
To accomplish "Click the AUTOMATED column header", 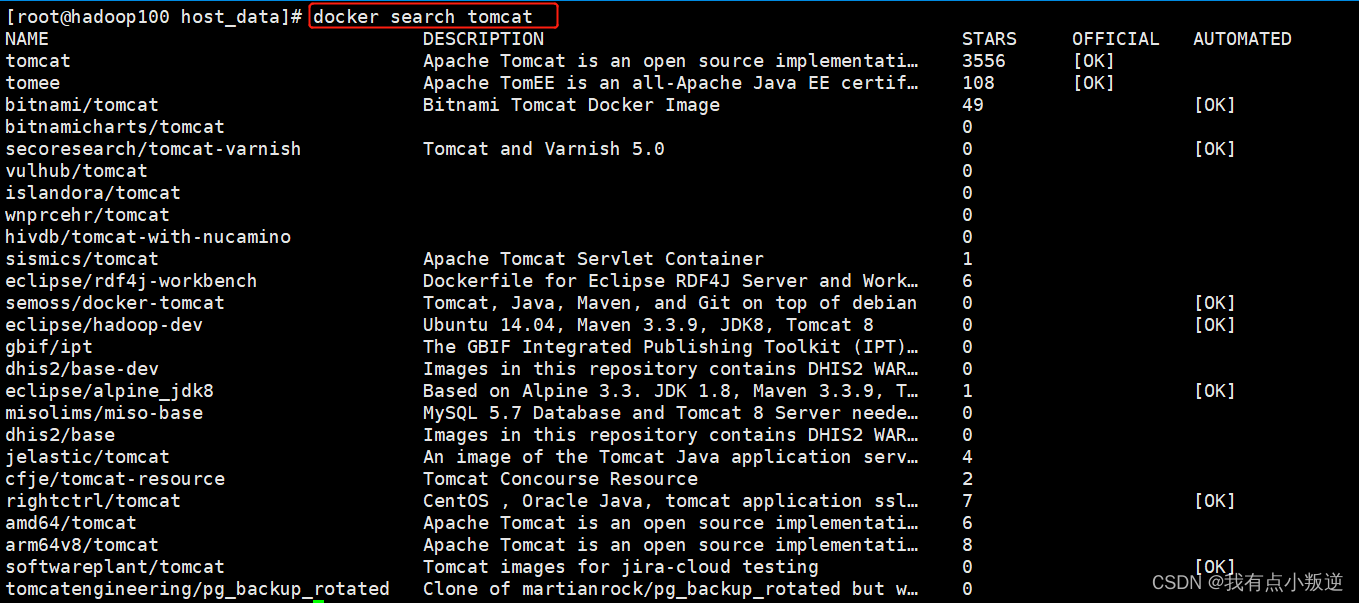I will click(1242, 39).
